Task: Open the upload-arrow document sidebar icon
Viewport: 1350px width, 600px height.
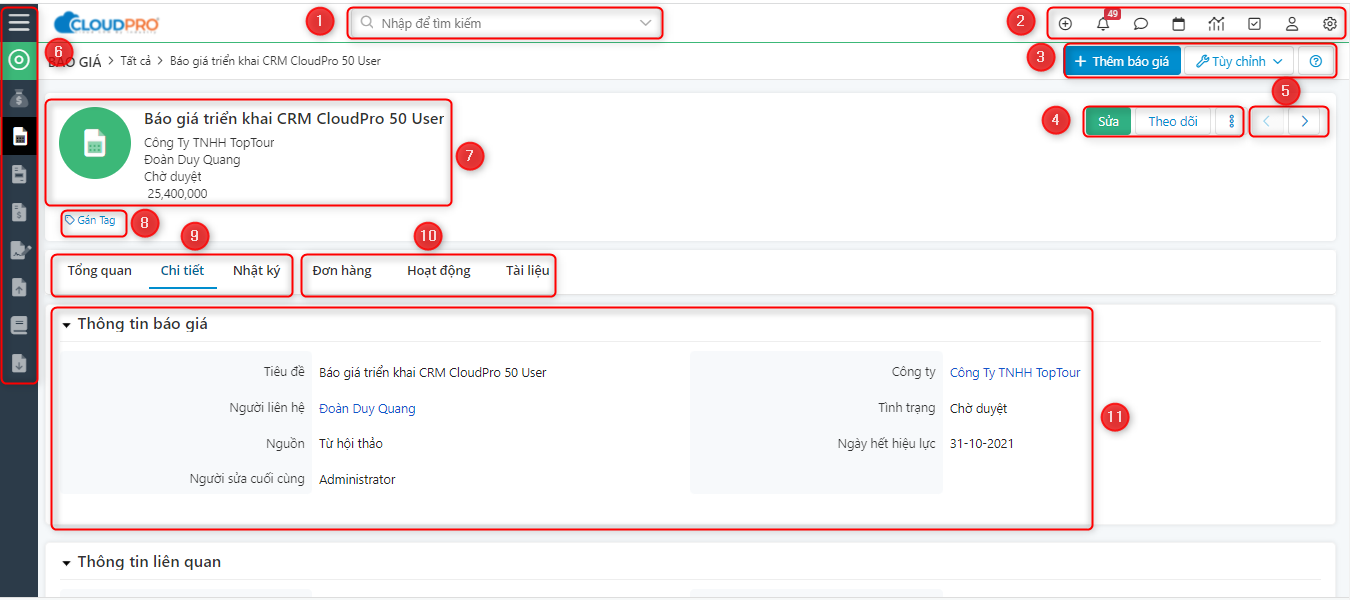Action: (x=19, y=288)
